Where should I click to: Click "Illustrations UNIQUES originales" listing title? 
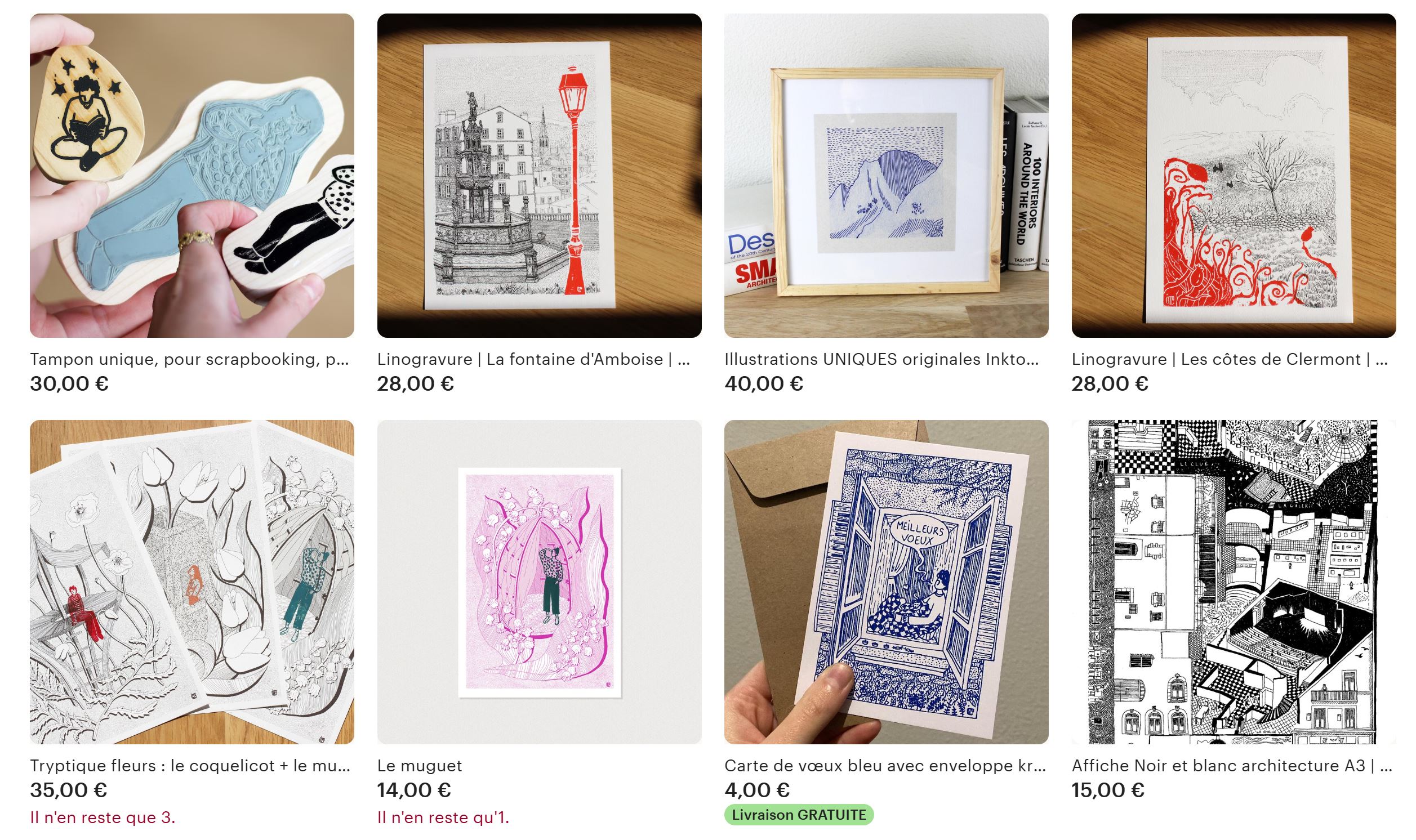pyautogui.click(x=881, y=359)
